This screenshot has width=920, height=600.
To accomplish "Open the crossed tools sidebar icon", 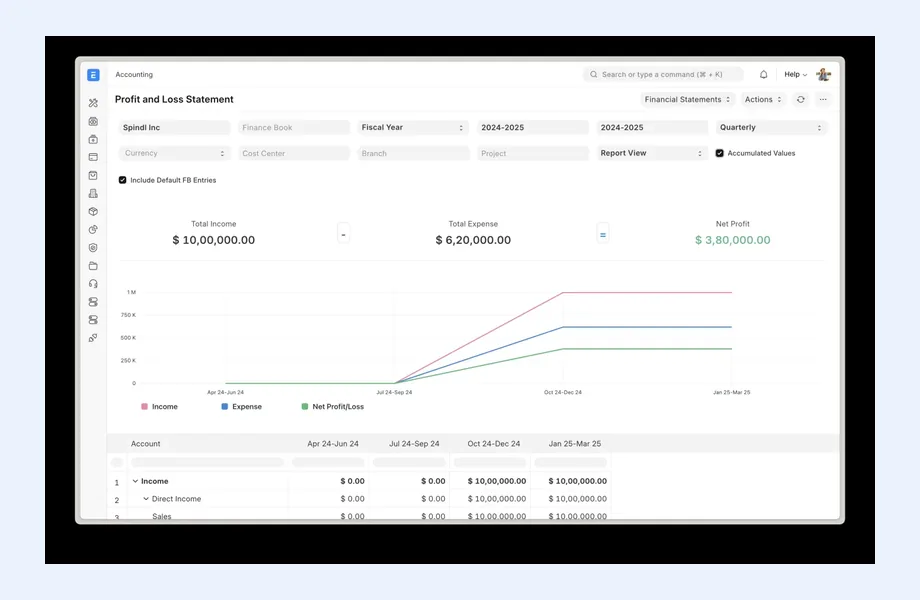I will [93, 103].
